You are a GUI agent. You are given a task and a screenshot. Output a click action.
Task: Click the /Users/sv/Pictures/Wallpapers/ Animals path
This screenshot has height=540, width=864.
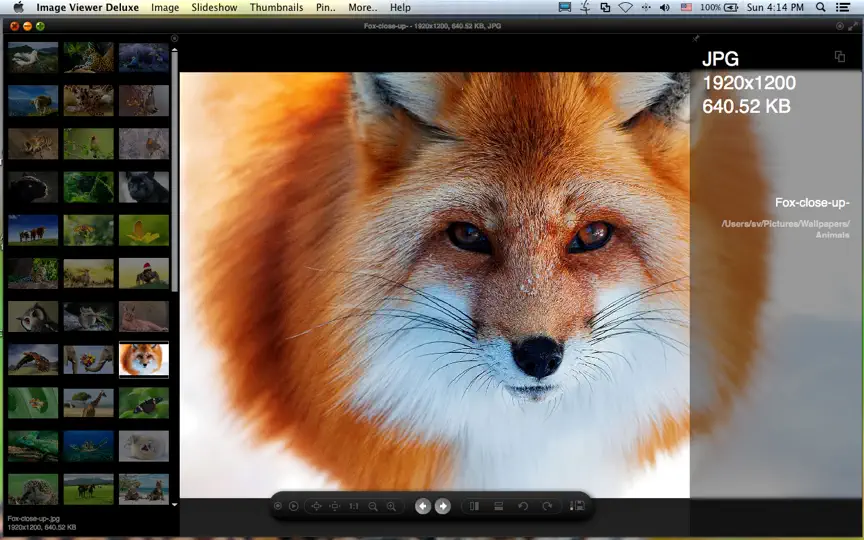(786, 229)
